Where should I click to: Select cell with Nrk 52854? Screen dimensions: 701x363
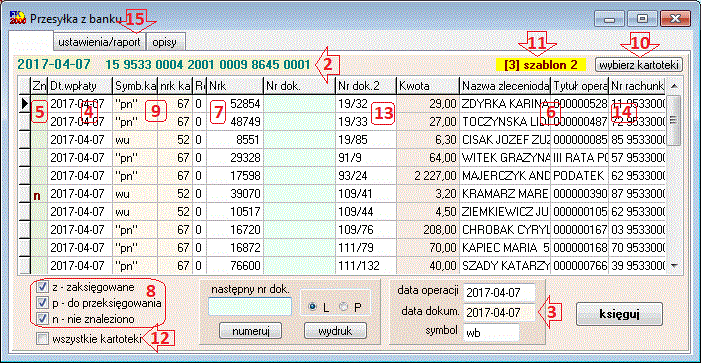pos(234,103)
